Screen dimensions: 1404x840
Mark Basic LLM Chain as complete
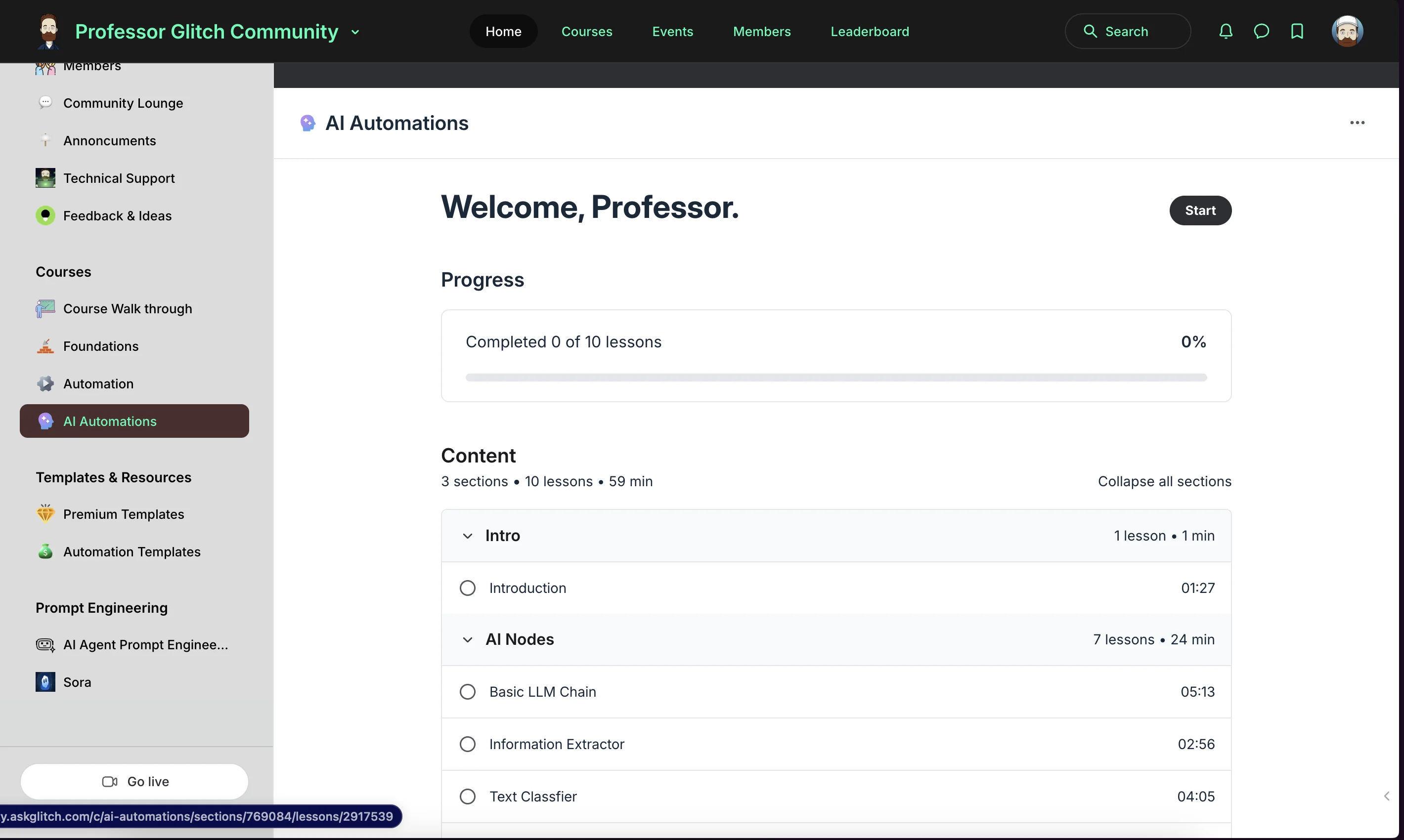467,691
